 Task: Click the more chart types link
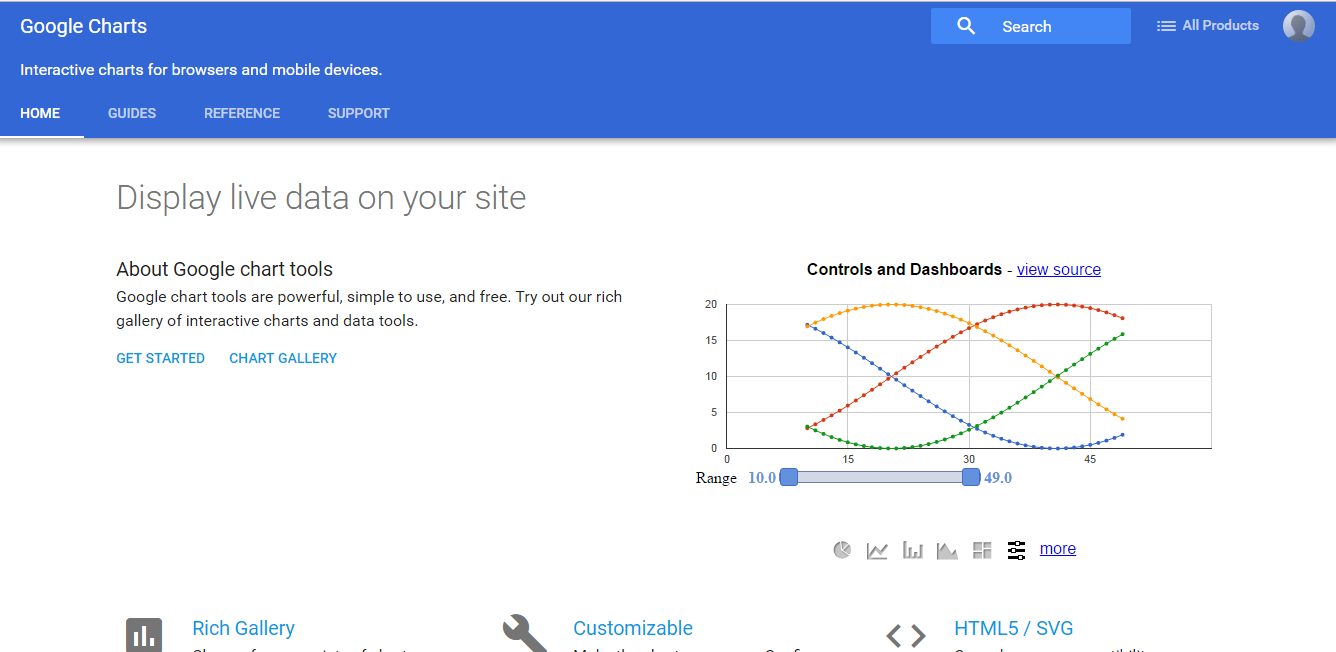click(x=1058, y=549)
